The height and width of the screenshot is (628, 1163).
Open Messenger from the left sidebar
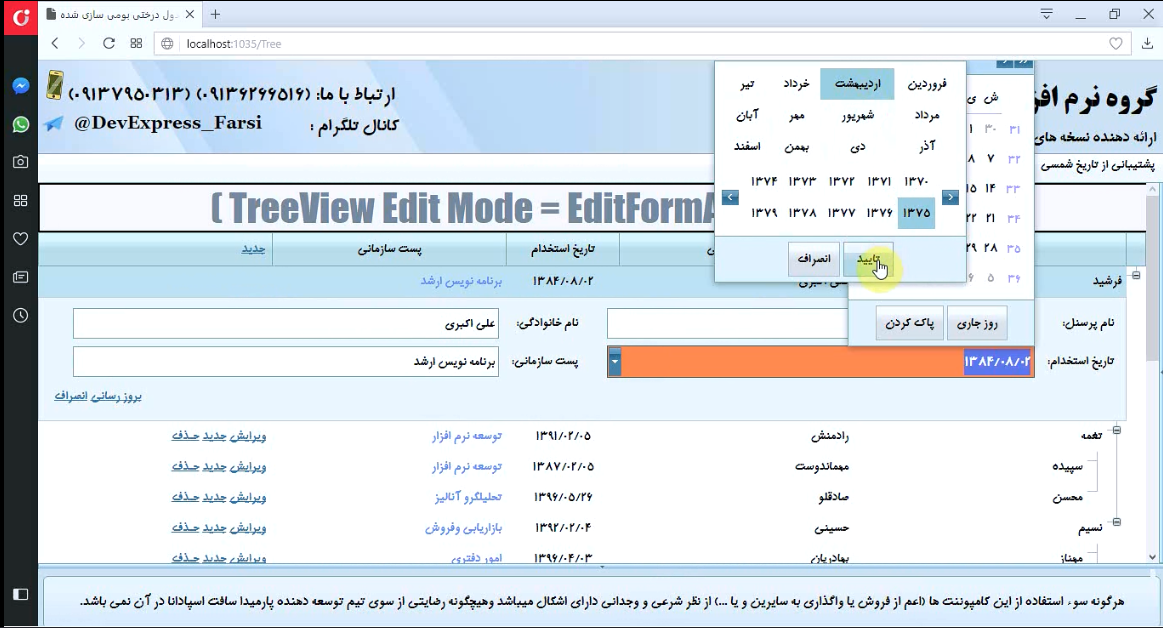pos(19,86)
